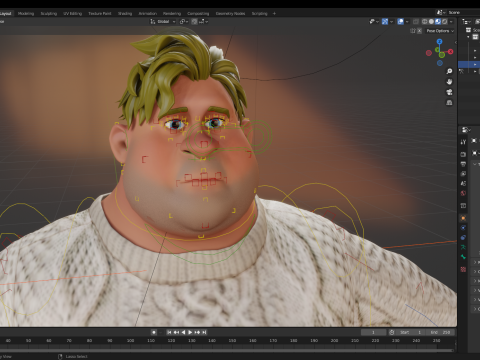Jump to previous keyframe
Screen dimensions: 480x360
176,332
